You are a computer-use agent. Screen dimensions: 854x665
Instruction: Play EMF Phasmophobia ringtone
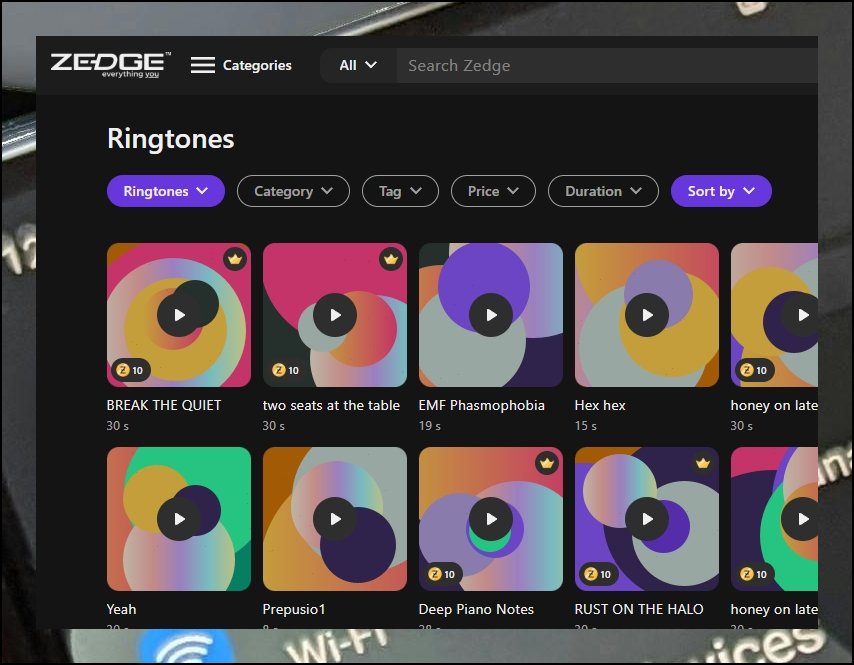[491, 315]
